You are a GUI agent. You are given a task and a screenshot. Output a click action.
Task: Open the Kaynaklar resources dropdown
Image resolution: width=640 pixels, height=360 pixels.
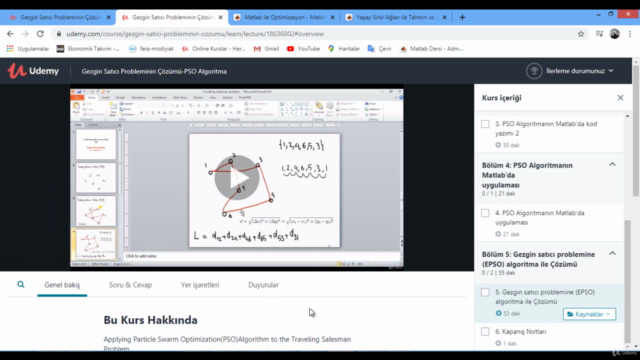[589, 314]
